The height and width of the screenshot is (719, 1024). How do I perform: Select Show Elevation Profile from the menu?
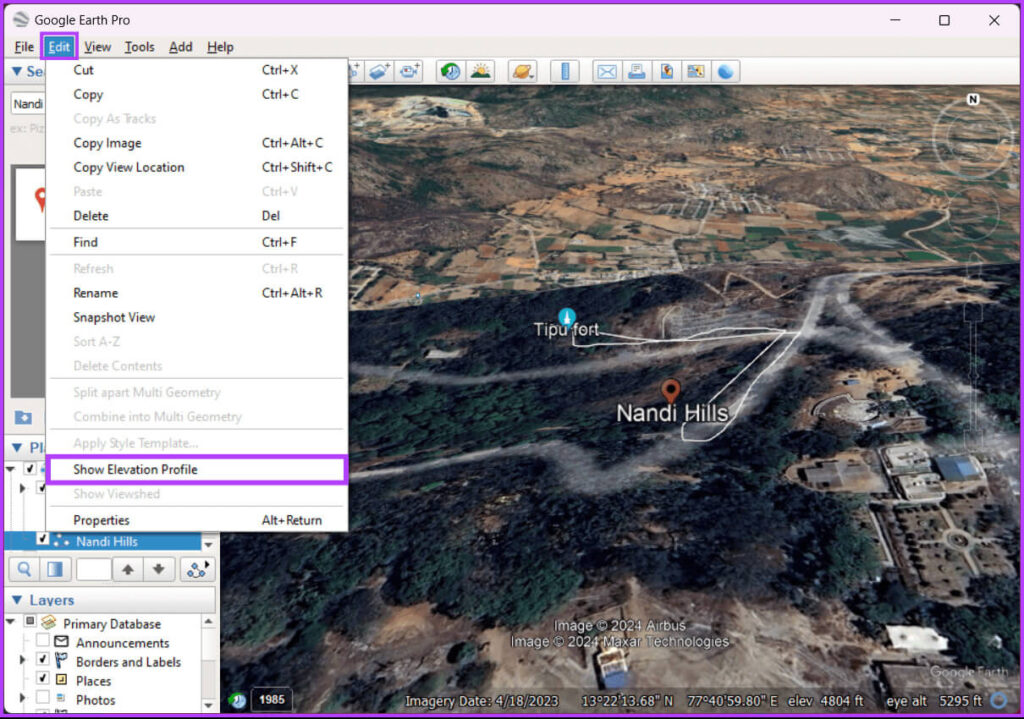[x=135, y=469]
